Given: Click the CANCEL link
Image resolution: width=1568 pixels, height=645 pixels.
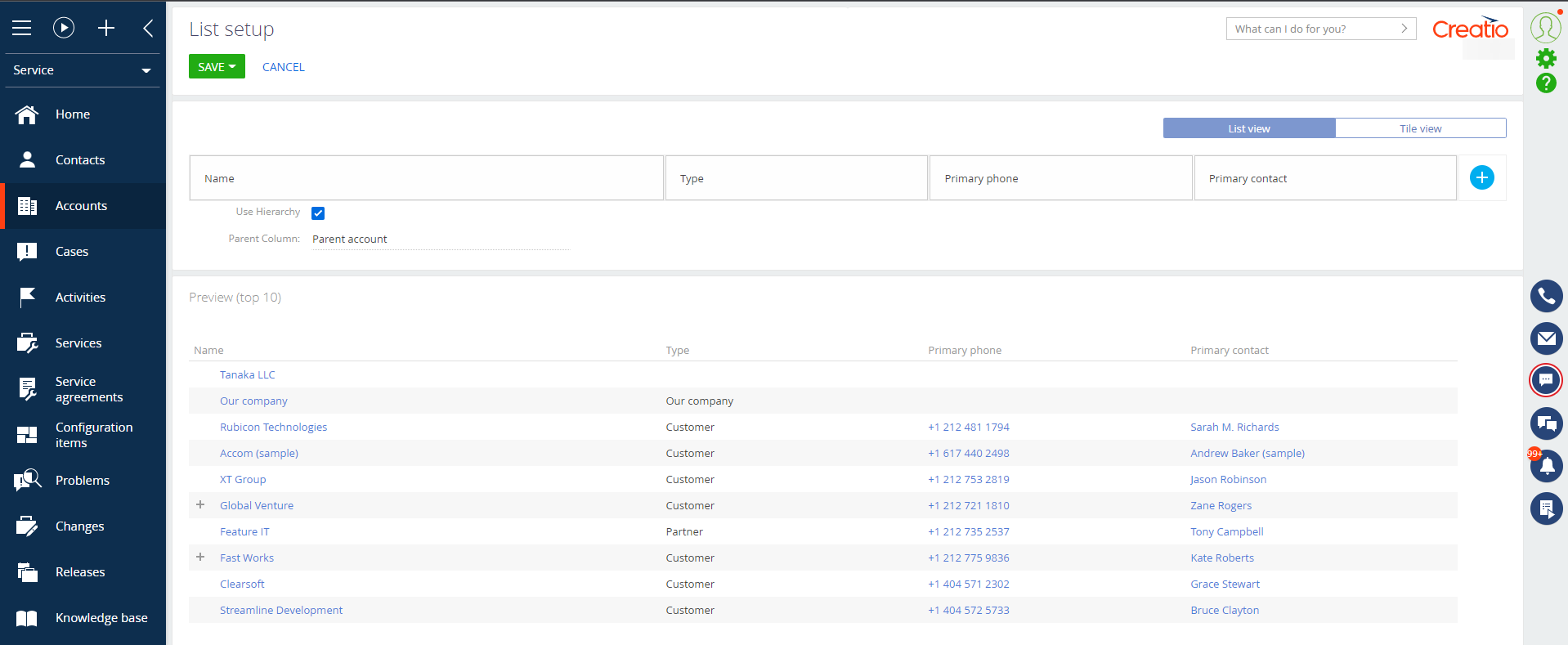Looking at the screenshot, I should point(283,67).
